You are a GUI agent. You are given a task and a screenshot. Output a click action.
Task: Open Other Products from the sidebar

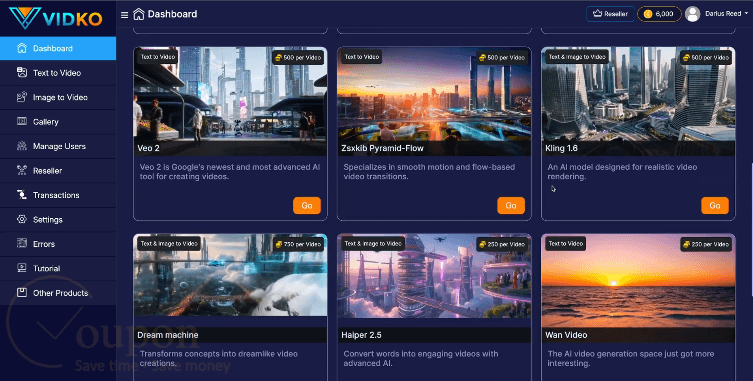pos(58,293)
